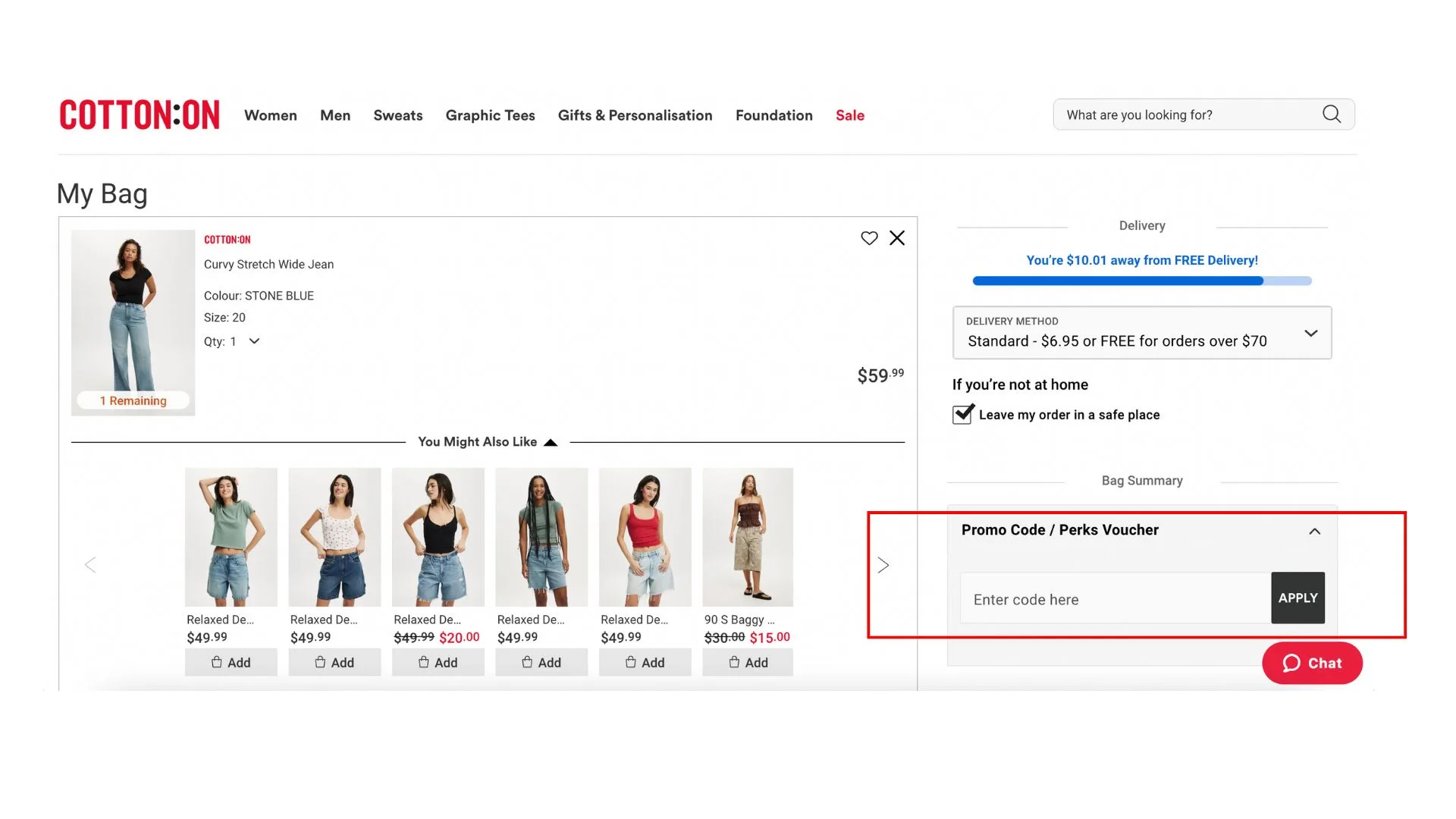The height and width of the screenshot is (819, 1456).
Task: Click the free delivery progress bar
Action: [1141, 281]
